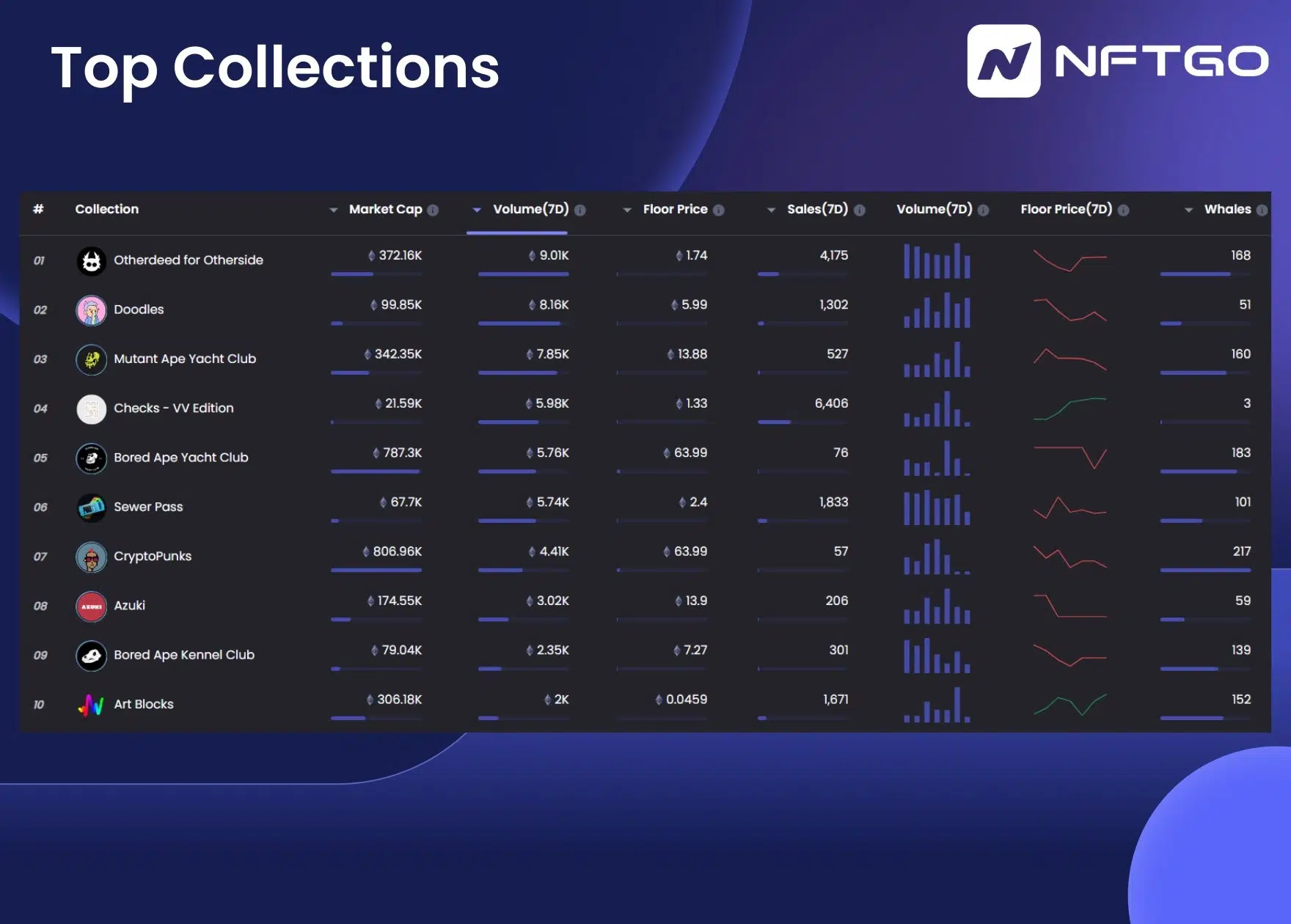Click Checks VV sales progress bar
The height and width of the screenshot is (924, 1291).
click(x=803, y=422)
